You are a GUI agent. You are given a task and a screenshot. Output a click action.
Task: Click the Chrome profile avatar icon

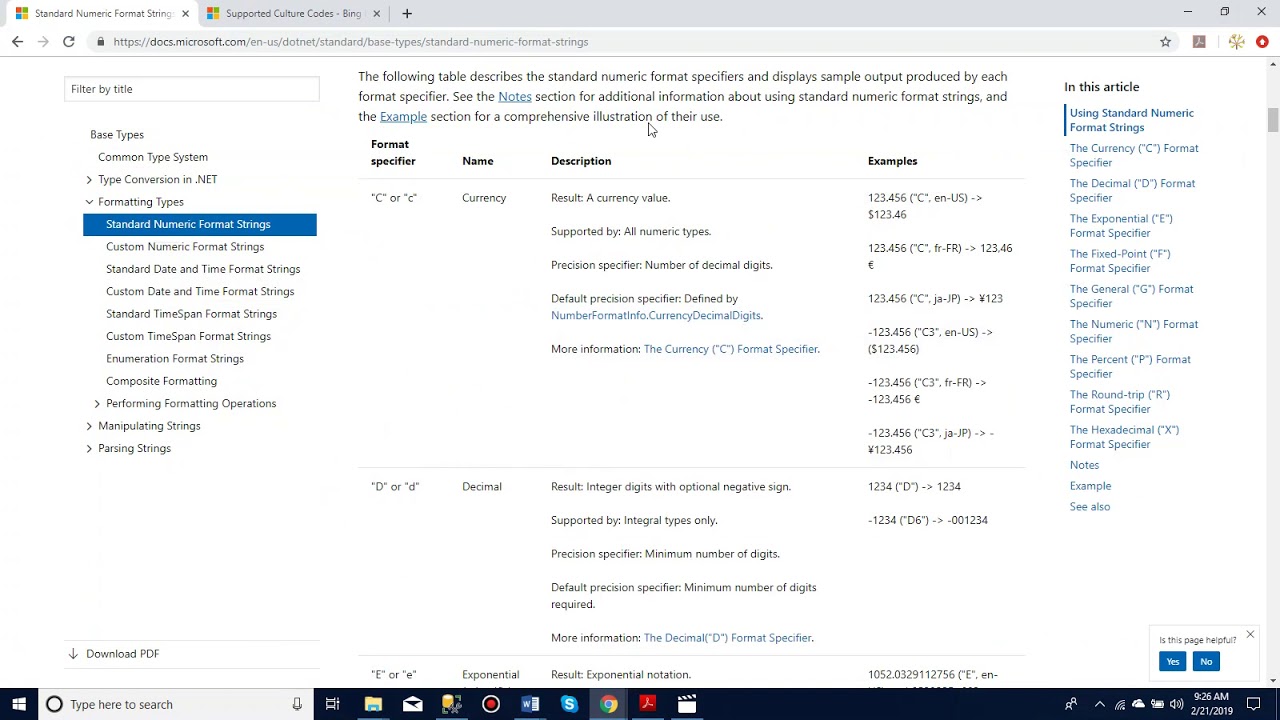coord(1237,41)
